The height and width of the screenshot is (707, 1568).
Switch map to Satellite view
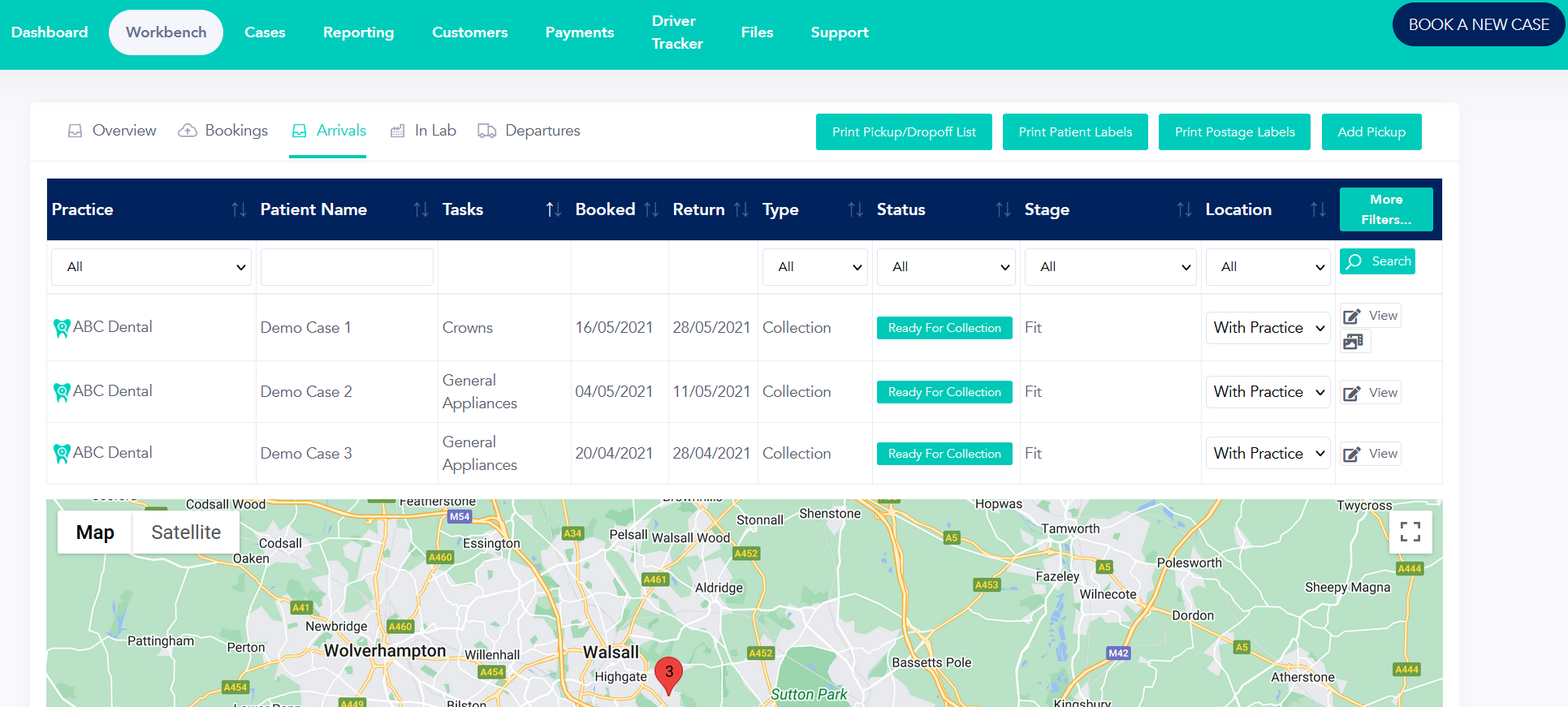[x=186, y=532]
